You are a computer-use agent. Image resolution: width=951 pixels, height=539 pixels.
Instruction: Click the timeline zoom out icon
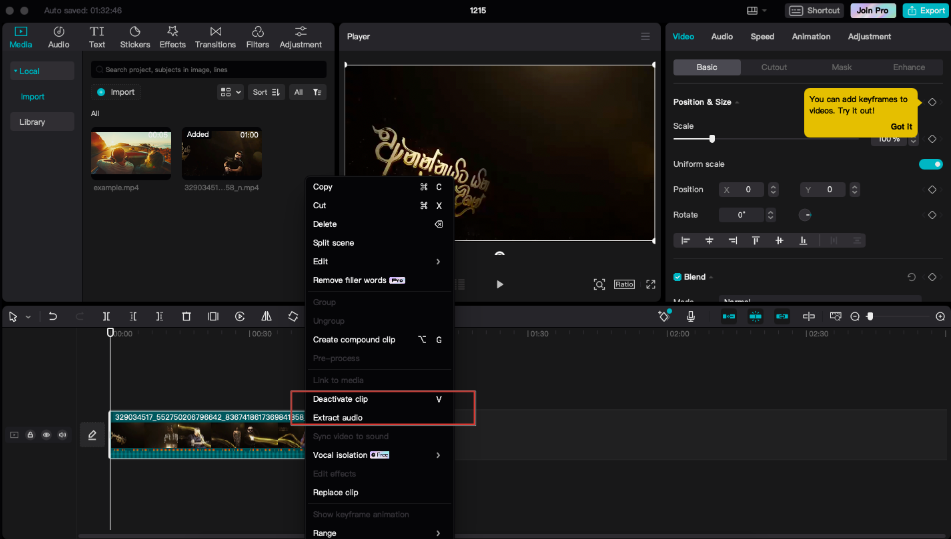(x=855, y=316)
